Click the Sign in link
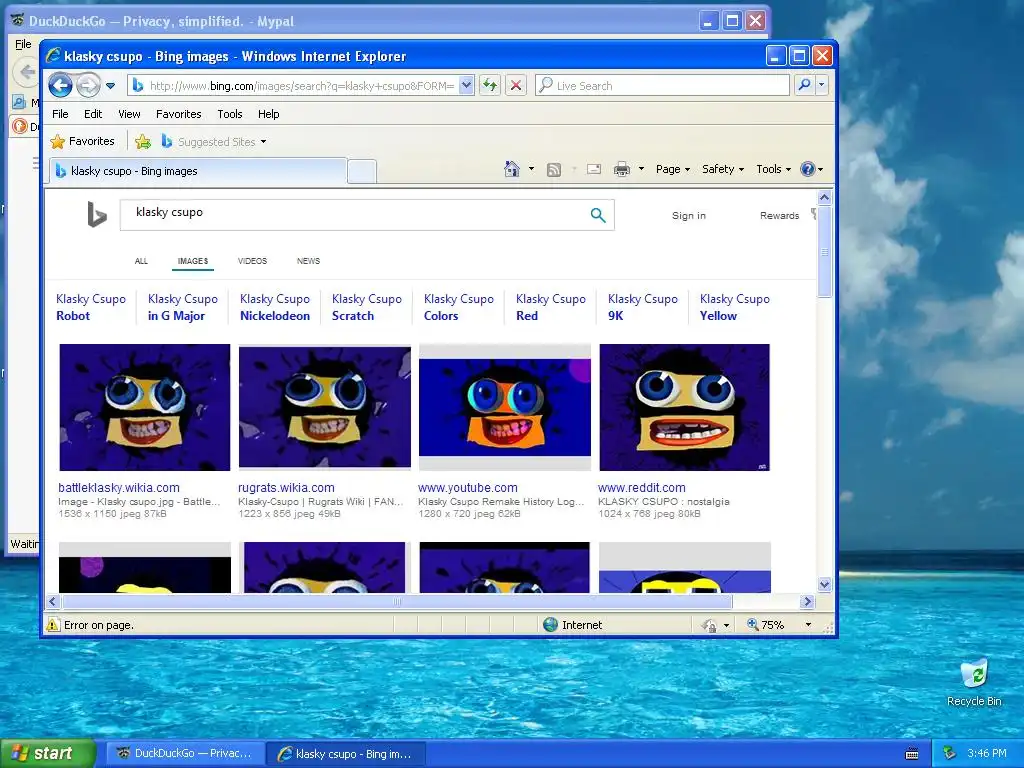The width and height of the screenshot is (1024, 768). [x=689, y=216]
